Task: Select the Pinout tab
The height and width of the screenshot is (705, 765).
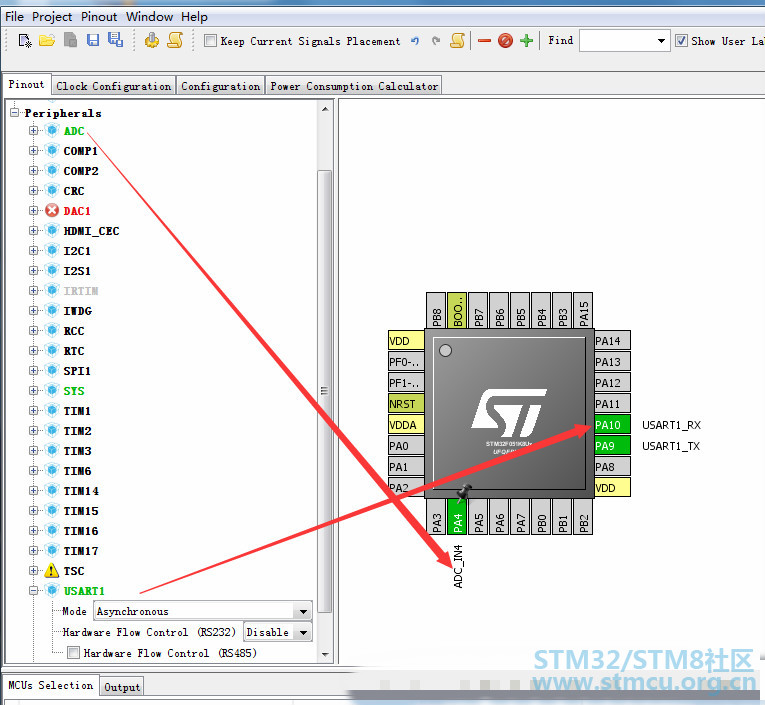Action: tap(26, 84)
